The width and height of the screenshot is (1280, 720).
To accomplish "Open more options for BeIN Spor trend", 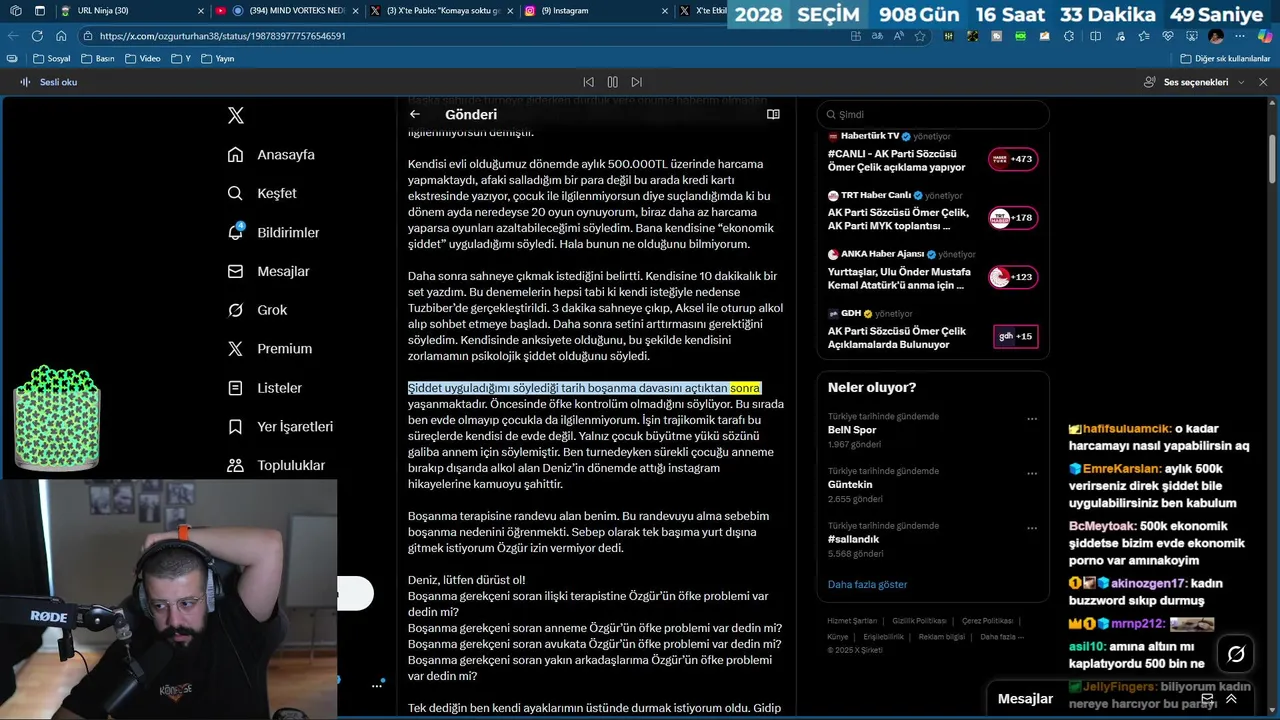I will pyautogui.click(x=1032, y=418).
